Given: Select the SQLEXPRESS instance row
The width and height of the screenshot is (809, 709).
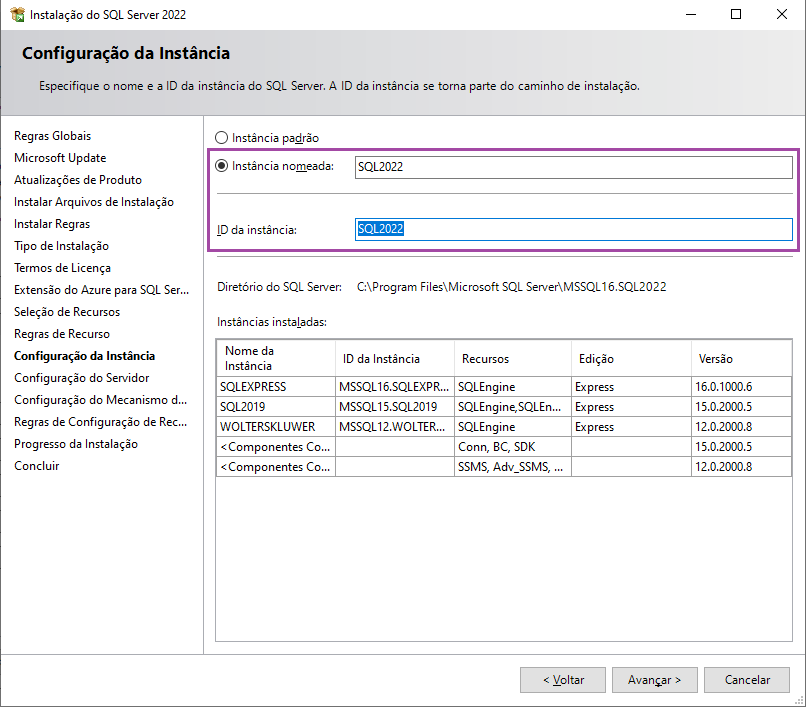Looking at the screenshot, I should click(504, 386).
